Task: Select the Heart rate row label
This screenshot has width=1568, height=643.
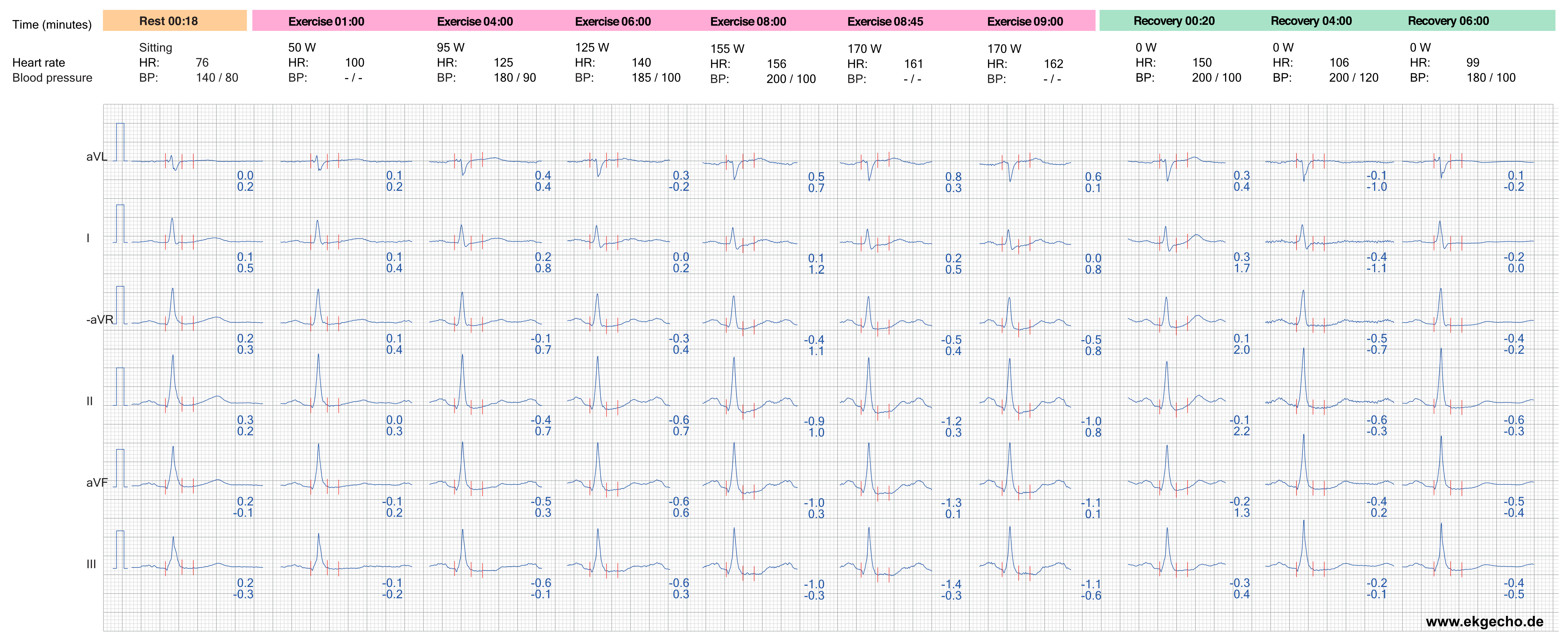Action: [x=38, y=63]
